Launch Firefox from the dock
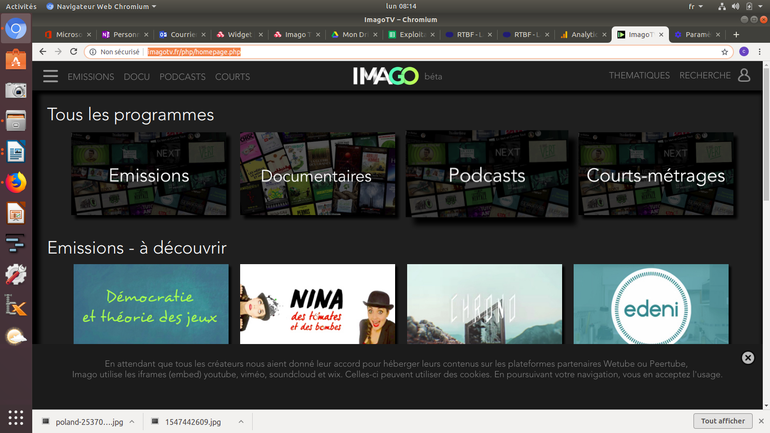The image size is (770, 433). (16, 183)
